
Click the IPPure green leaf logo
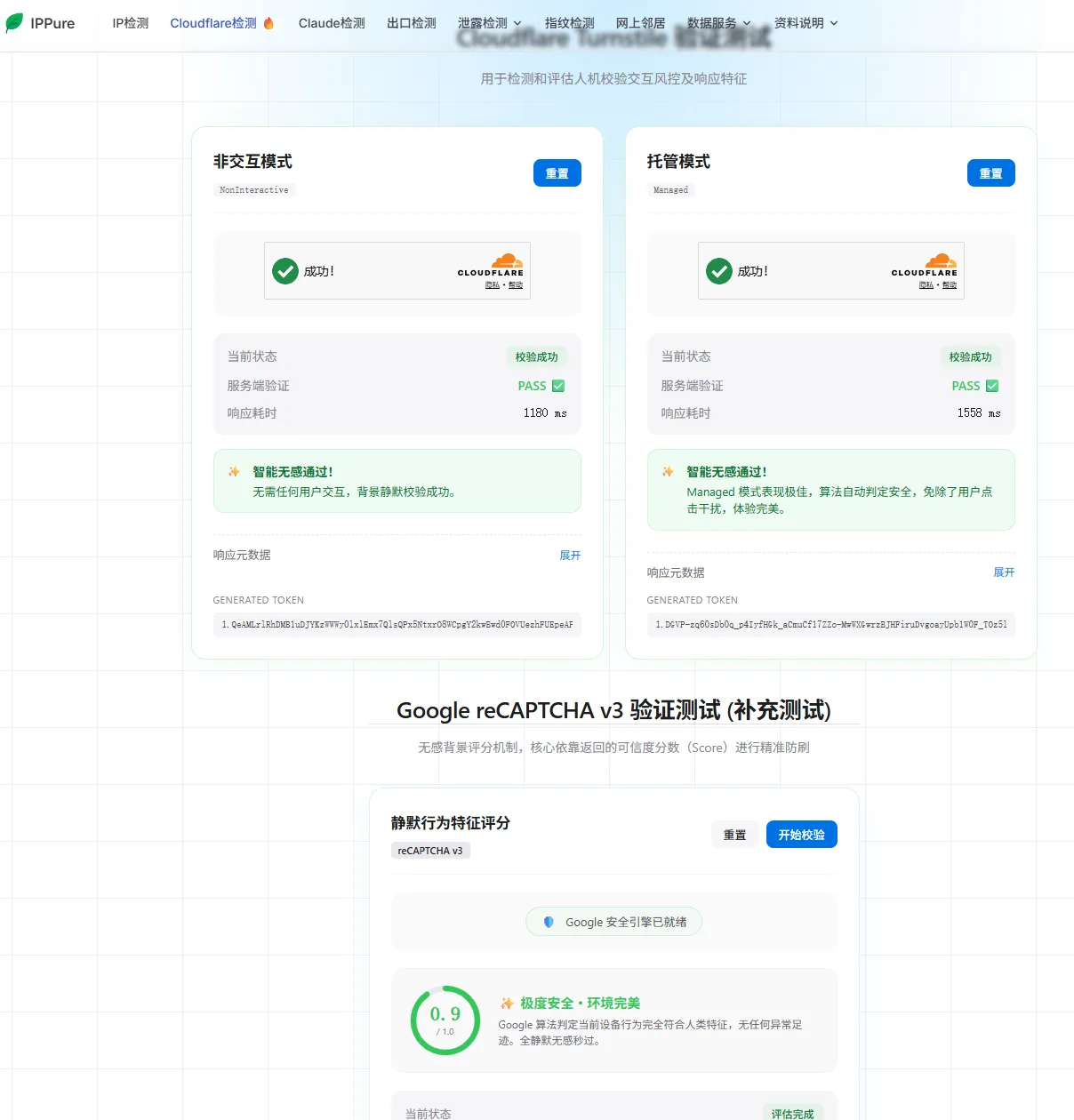14,23
